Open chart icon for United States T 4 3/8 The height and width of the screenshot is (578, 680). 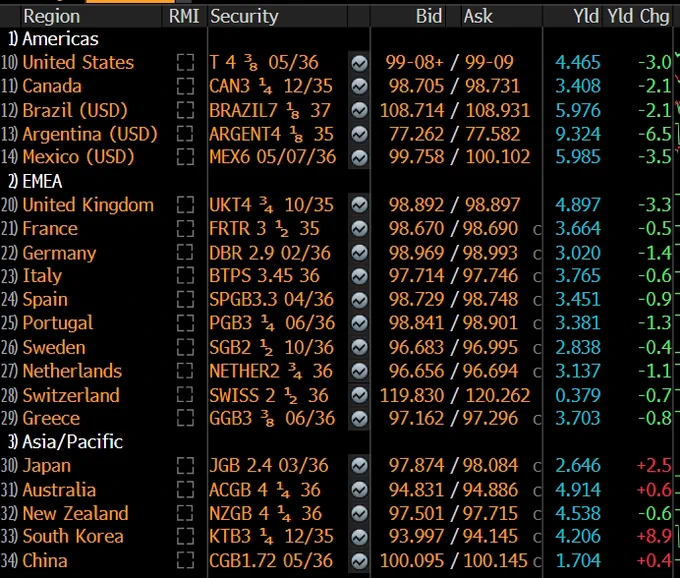pos(359,63)
